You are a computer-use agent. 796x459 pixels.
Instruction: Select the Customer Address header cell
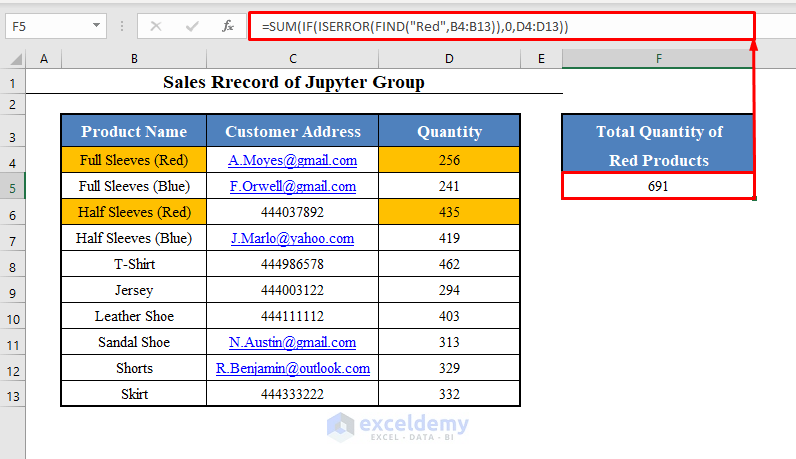point(293,131)
